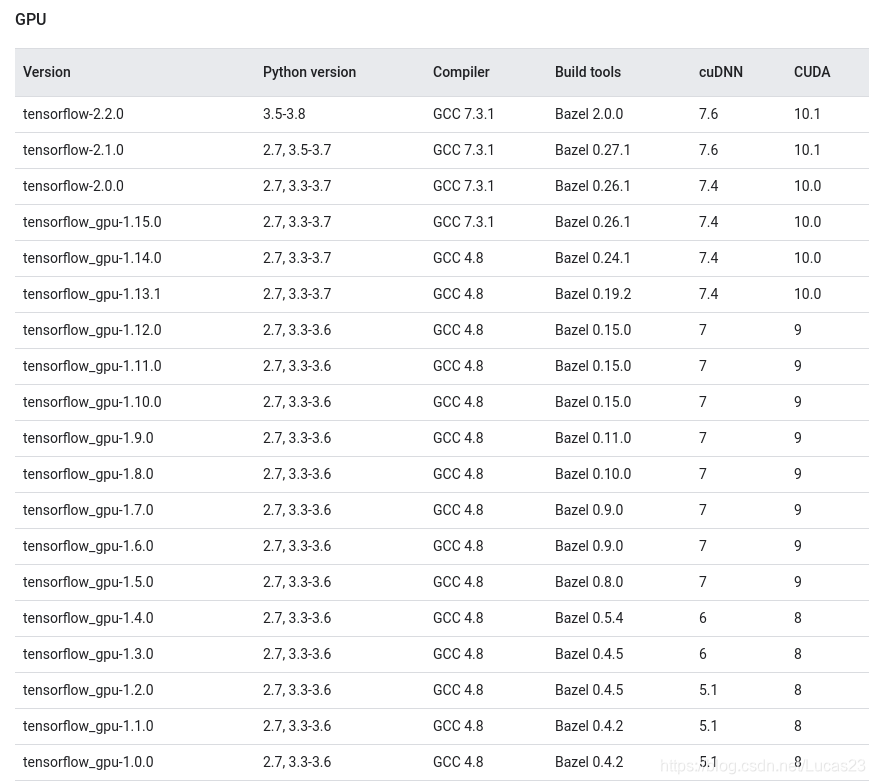
Task: Select the tensorflow_gpu-1.12.0 cell
Action: pyautogui.click(x=92, y=330)
